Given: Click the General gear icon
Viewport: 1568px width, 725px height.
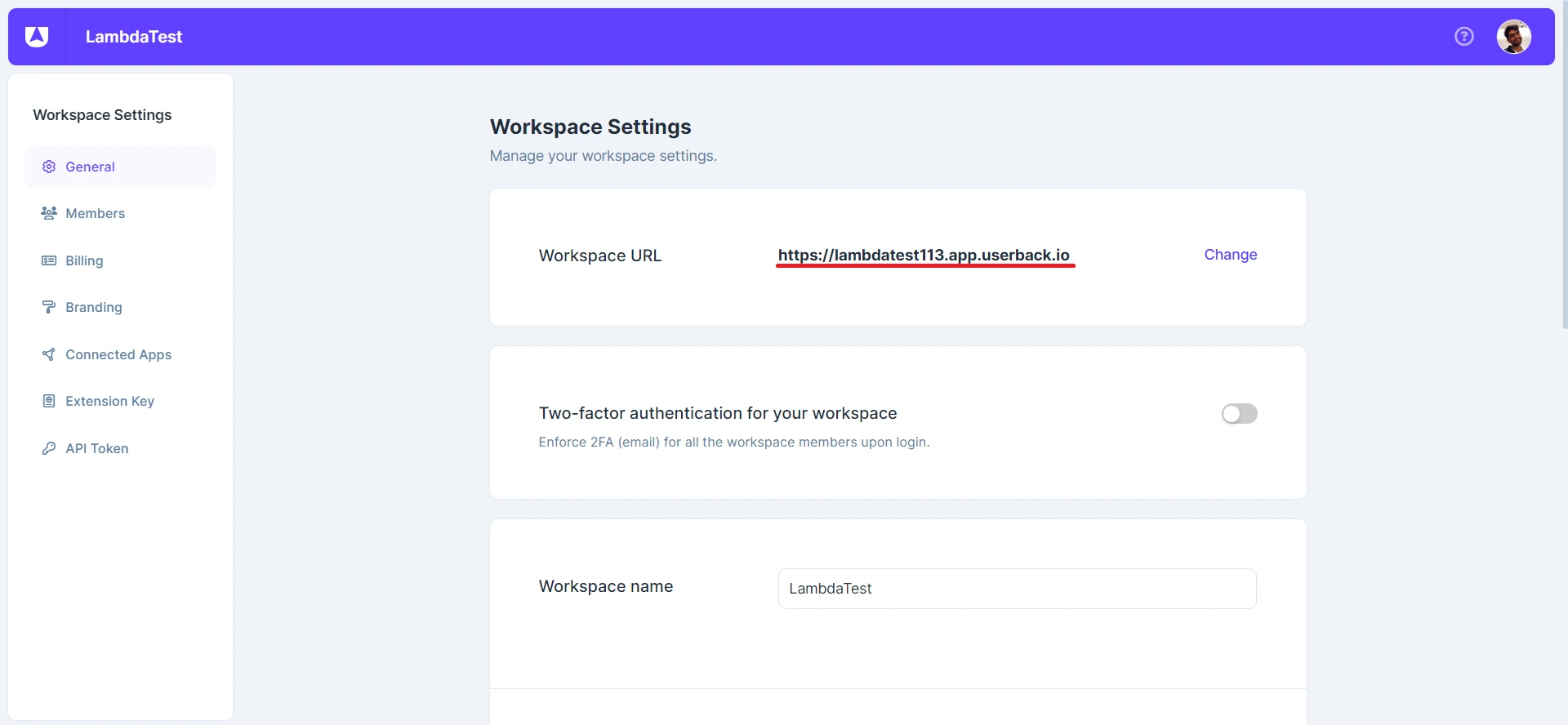Looking at the screenshot, I should coord(49,167).
